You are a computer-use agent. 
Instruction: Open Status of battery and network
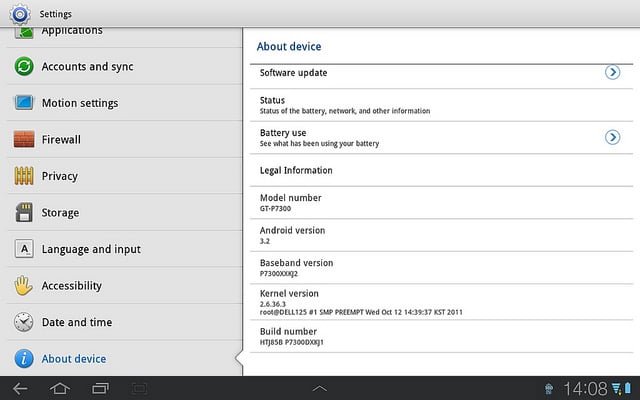point(441,105)
